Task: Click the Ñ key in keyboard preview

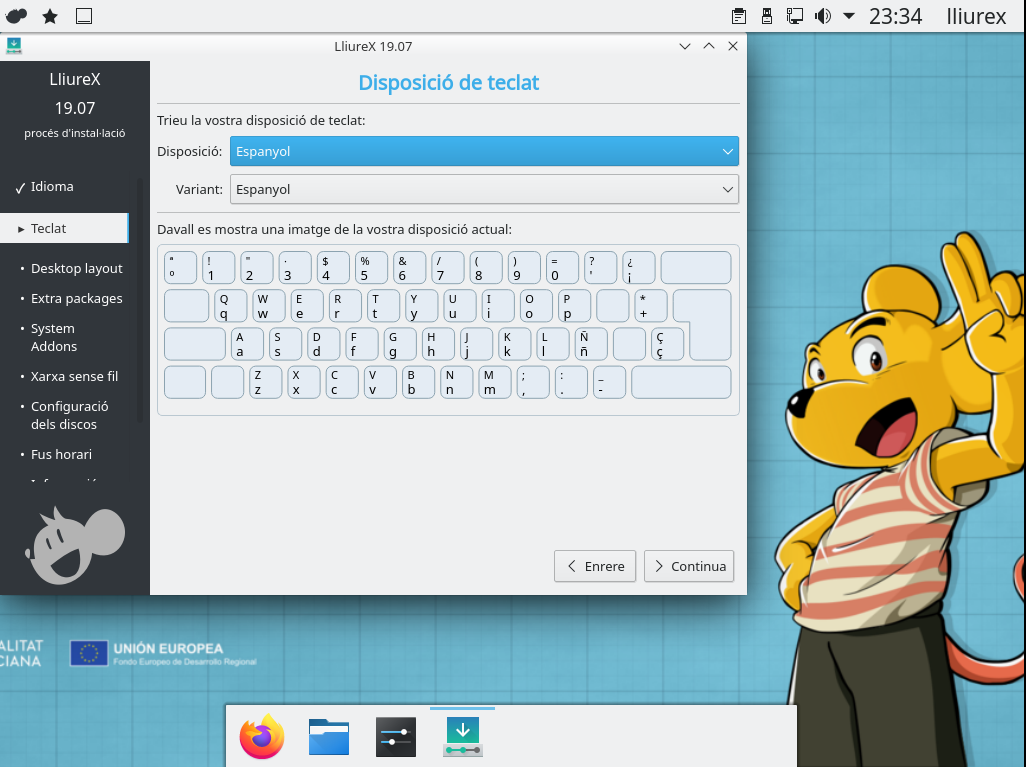Action: point(591,344)
